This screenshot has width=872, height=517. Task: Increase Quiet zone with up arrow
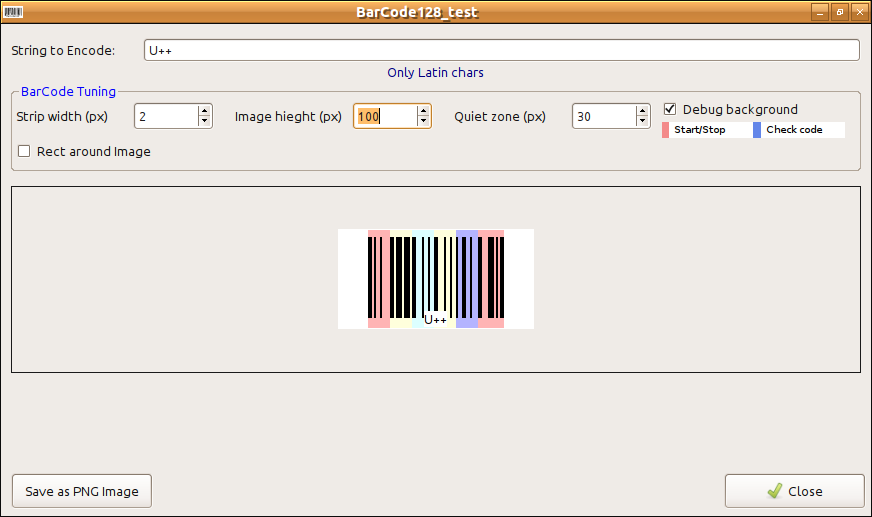pyautogui.click(x=643, y=111)
